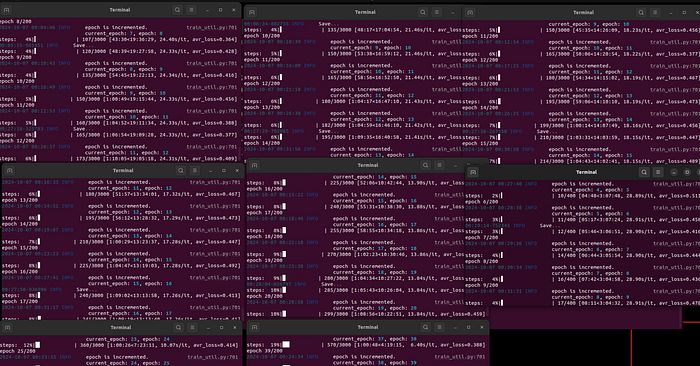Add new tab in terminal with 135/3000 steps
Image resolution: width=700 pixels, height=366 pixels.
(252, 12)
